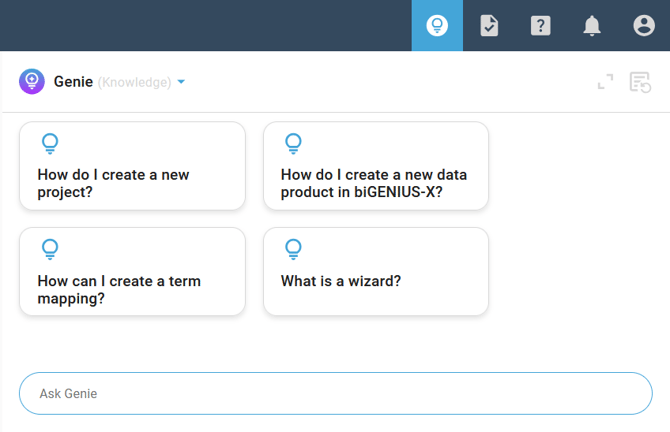This screenshot has height=432, width=670.
Task: Open the user account profile icon
Action: (x=644, y=26)
